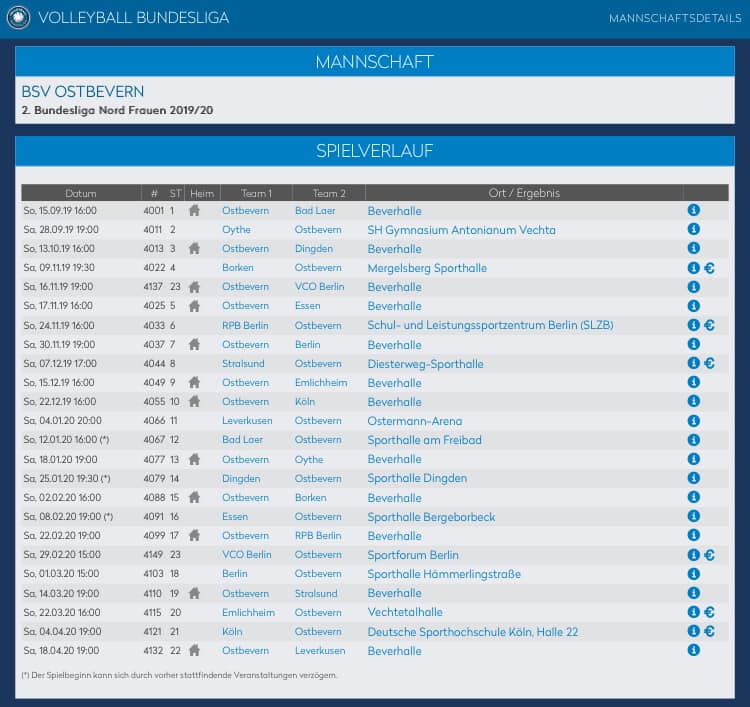The height and width of the screenshot is (707, 750).
Task: Click the Datum column header
Action: [x=81, y=193]
